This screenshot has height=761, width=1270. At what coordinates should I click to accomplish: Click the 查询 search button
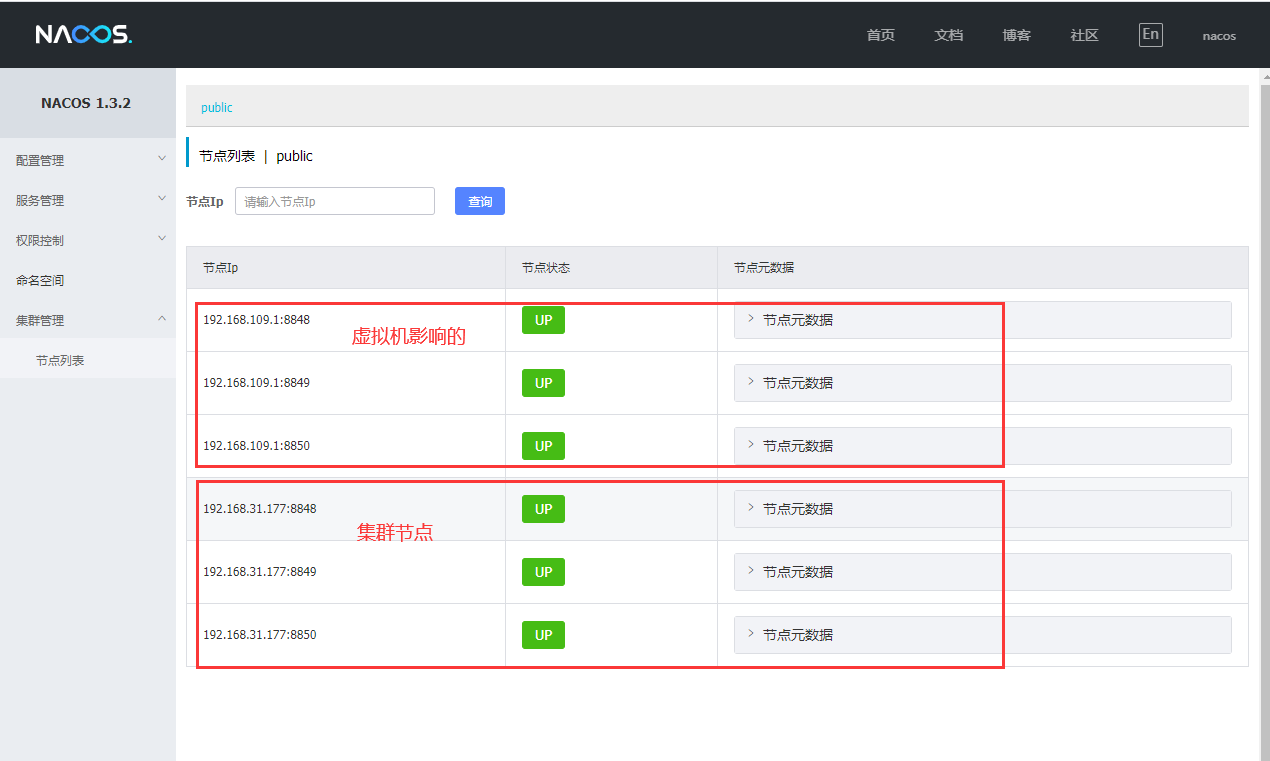pyautogui.click(x=480, y=201)
